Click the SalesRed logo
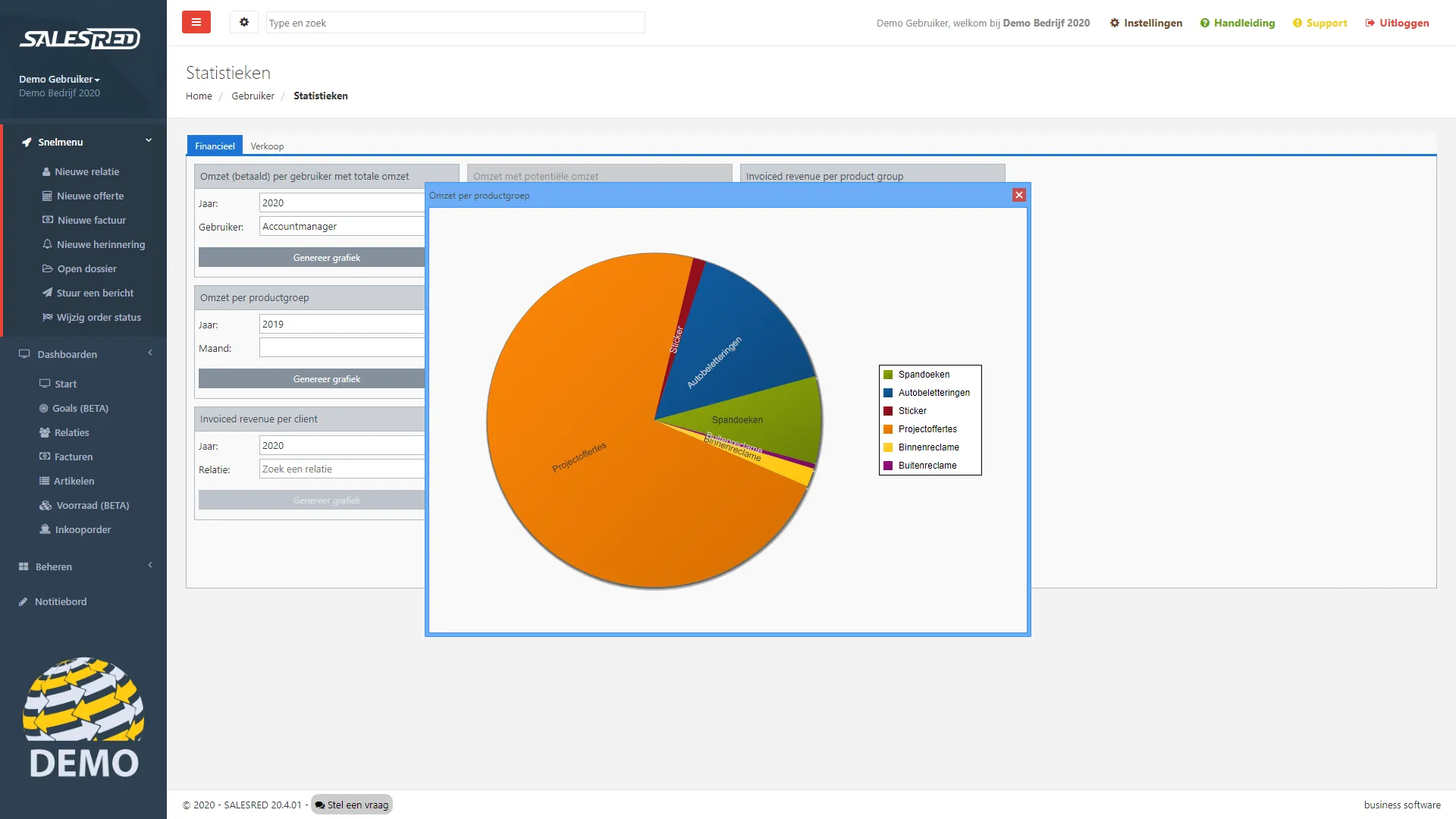Screen dimensions: 1456x819 80,38
